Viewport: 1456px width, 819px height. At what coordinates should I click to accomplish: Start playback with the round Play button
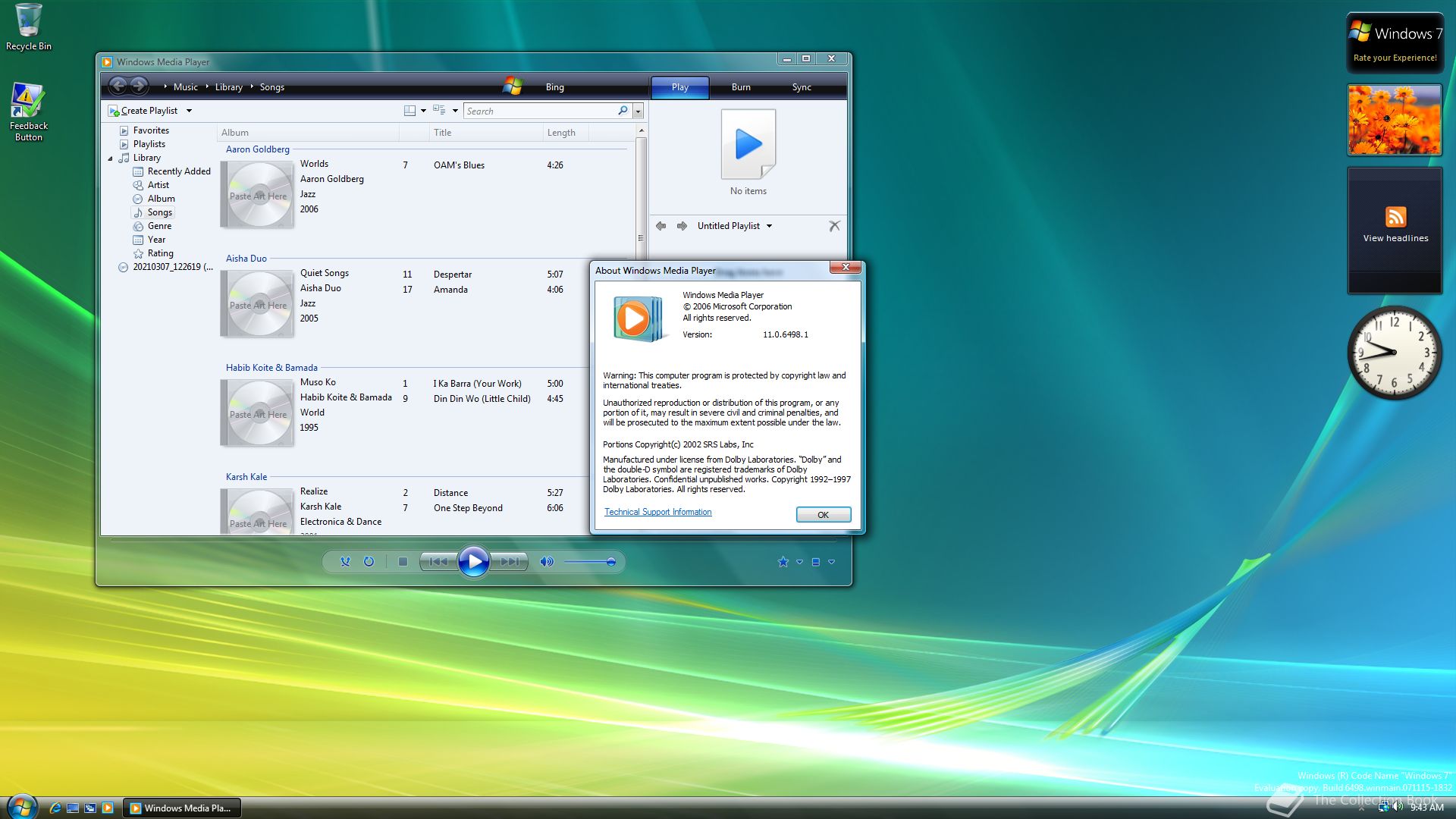pyautogui.click(x=474, y=562)
